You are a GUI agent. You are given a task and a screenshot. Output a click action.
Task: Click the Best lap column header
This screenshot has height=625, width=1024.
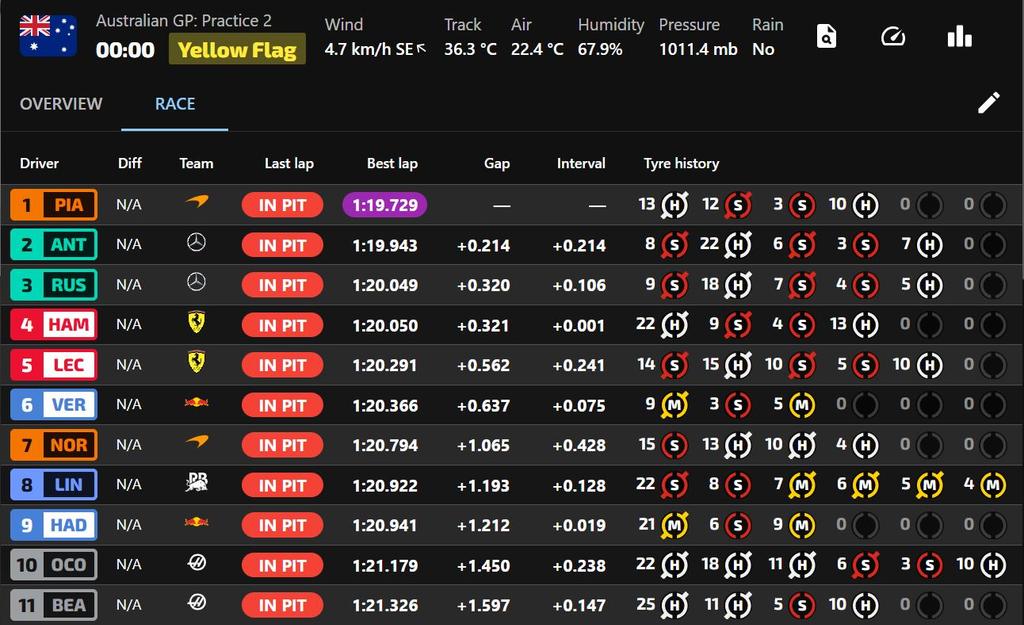click(x=392, y=163)
